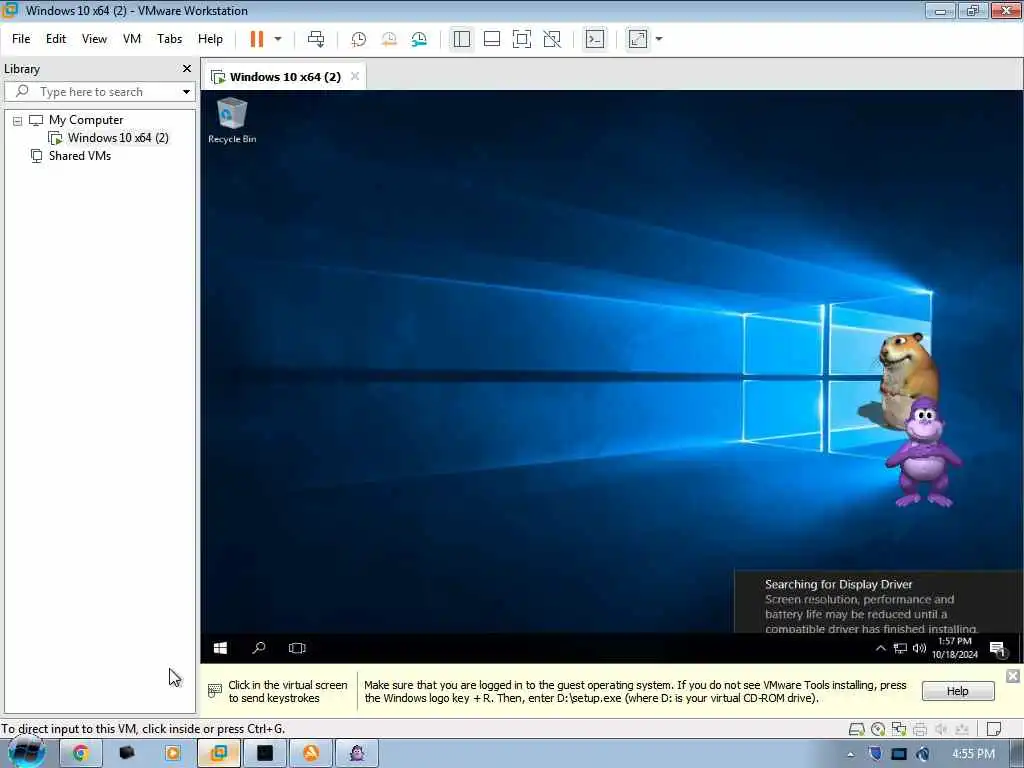
Task: Close the Windows 10 x64 (2) tab
Action: tap(355, 76)
